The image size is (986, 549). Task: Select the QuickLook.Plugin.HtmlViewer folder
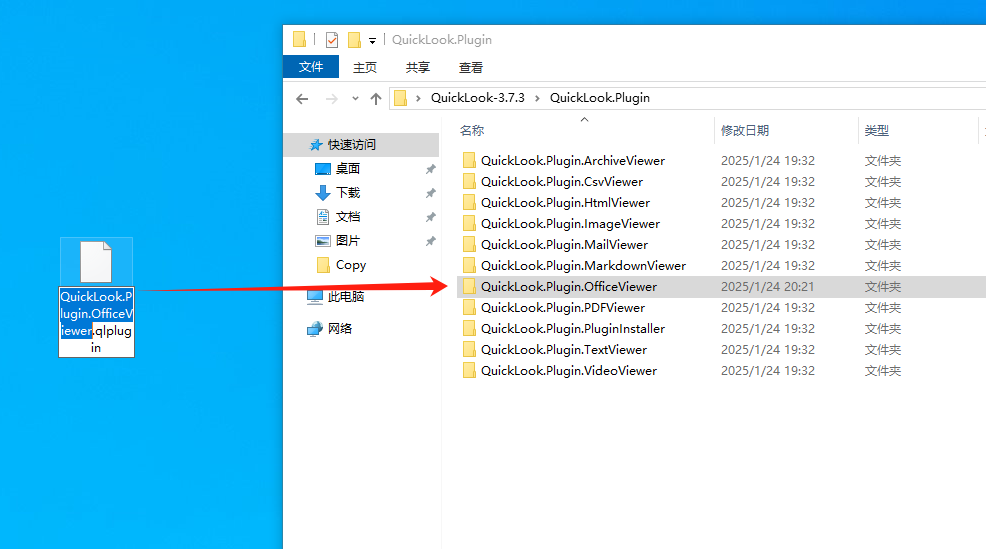click(565, 202)
